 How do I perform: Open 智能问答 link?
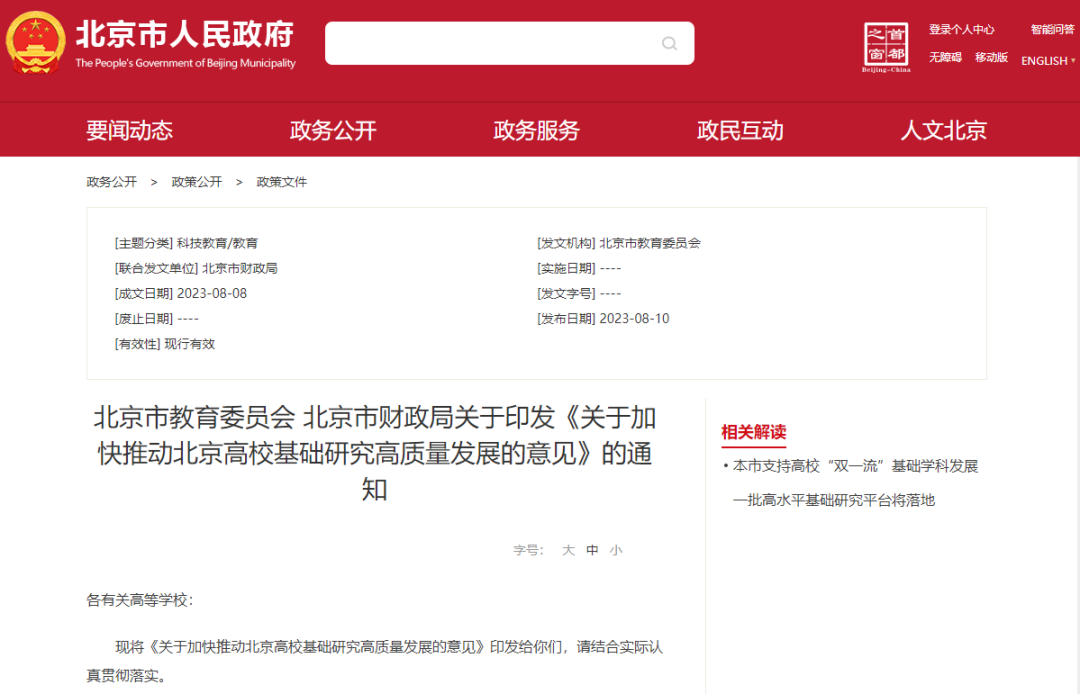tap(1052, 30)
